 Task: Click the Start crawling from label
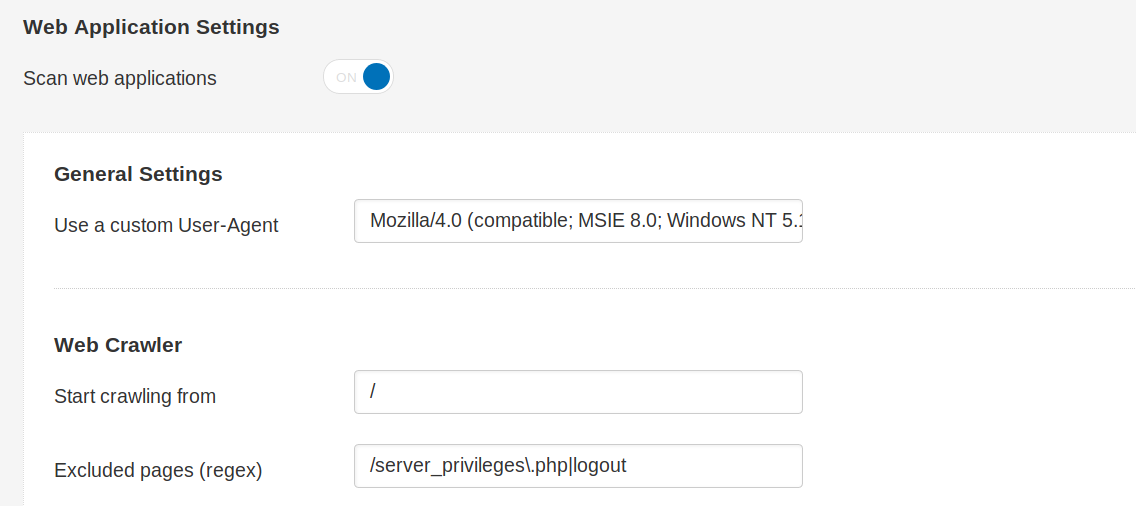tap(135, 397)
